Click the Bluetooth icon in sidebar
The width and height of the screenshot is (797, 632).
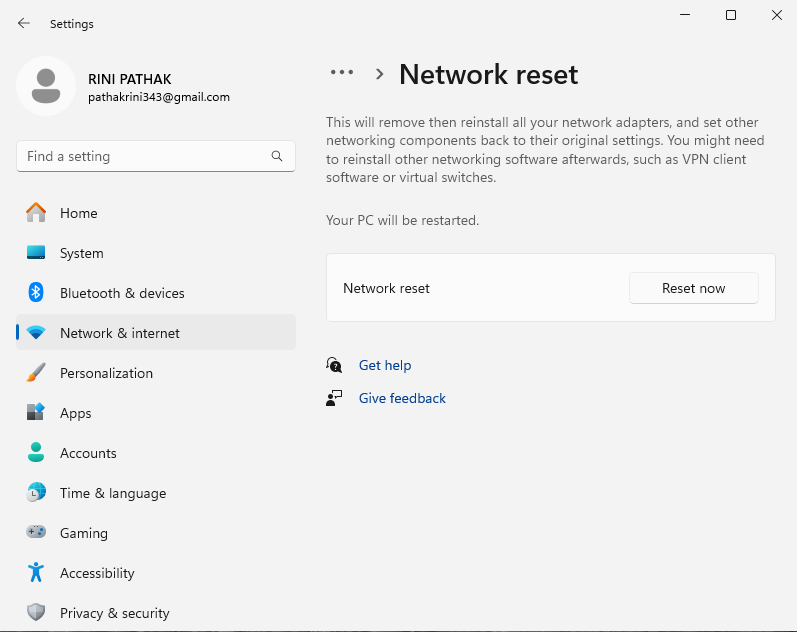click(36, 293)
